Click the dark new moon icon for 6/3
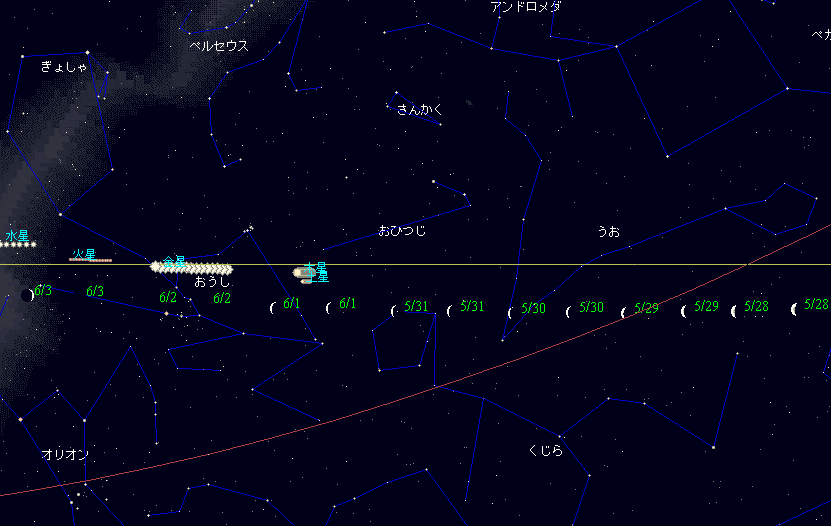Image resolution: width=831 pixels, height=526 pixels. [x=27, y=295]
